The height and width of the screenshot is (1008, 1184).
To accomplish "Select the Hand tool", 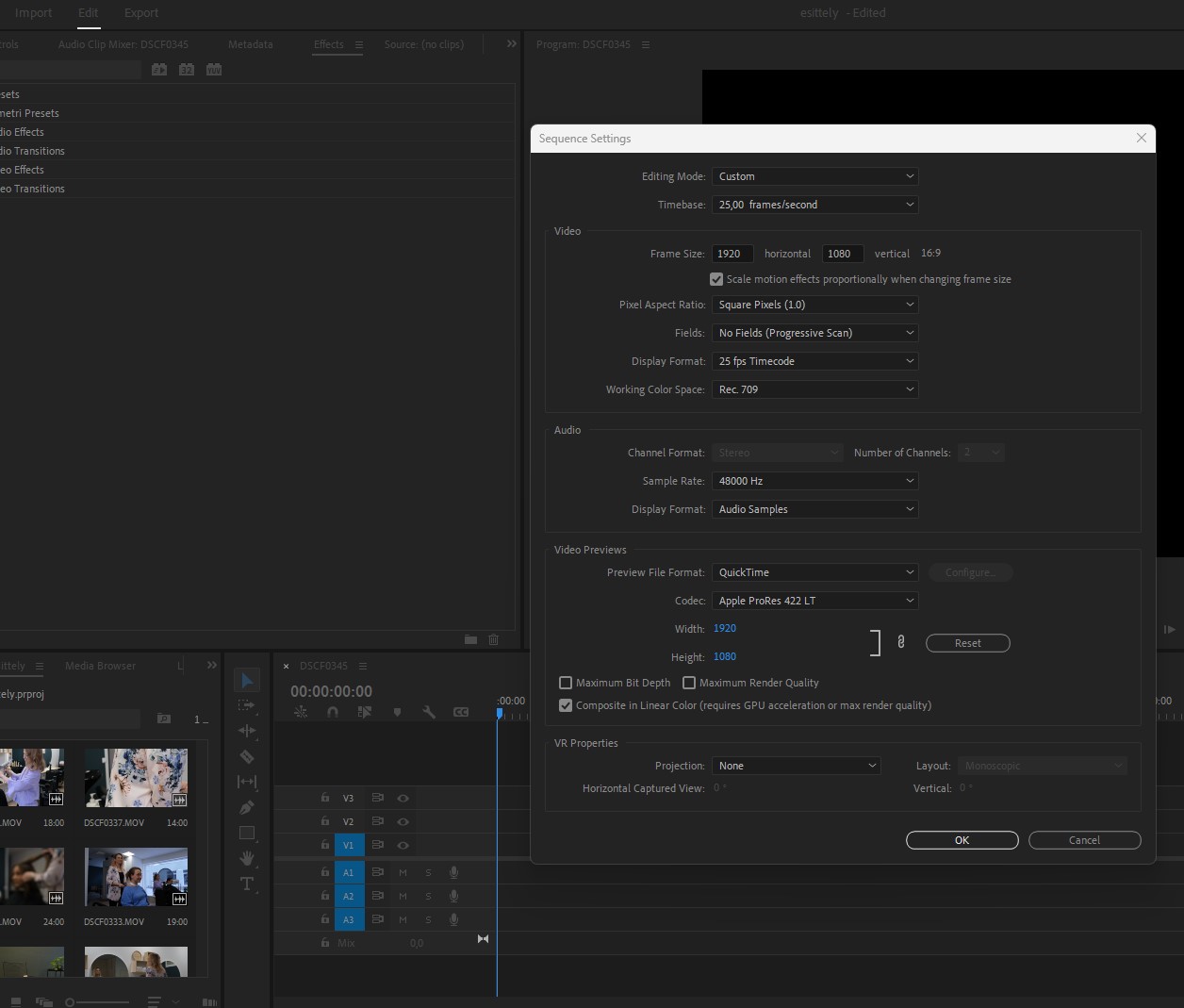I will click(x=247, y=858).
